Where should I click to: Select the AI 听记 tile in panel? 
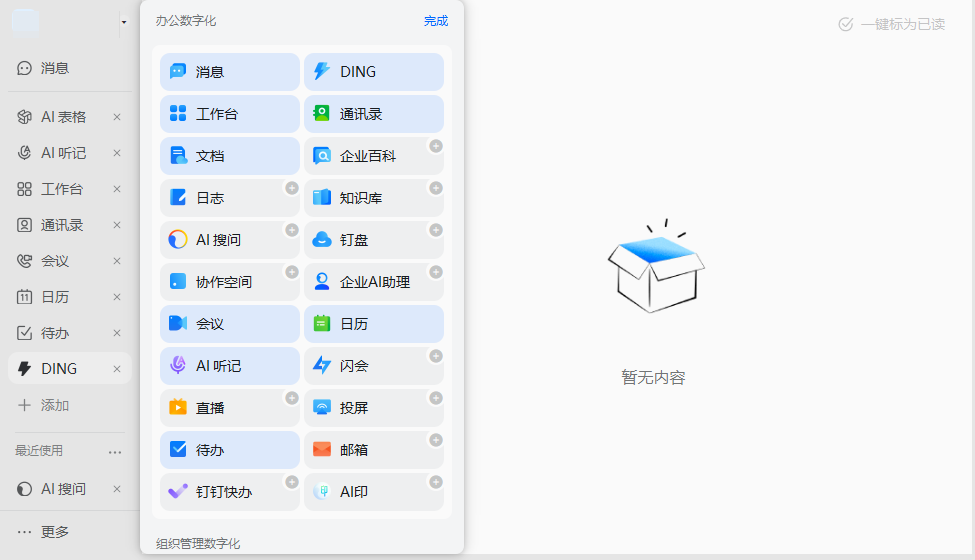[x=230, y=366]
